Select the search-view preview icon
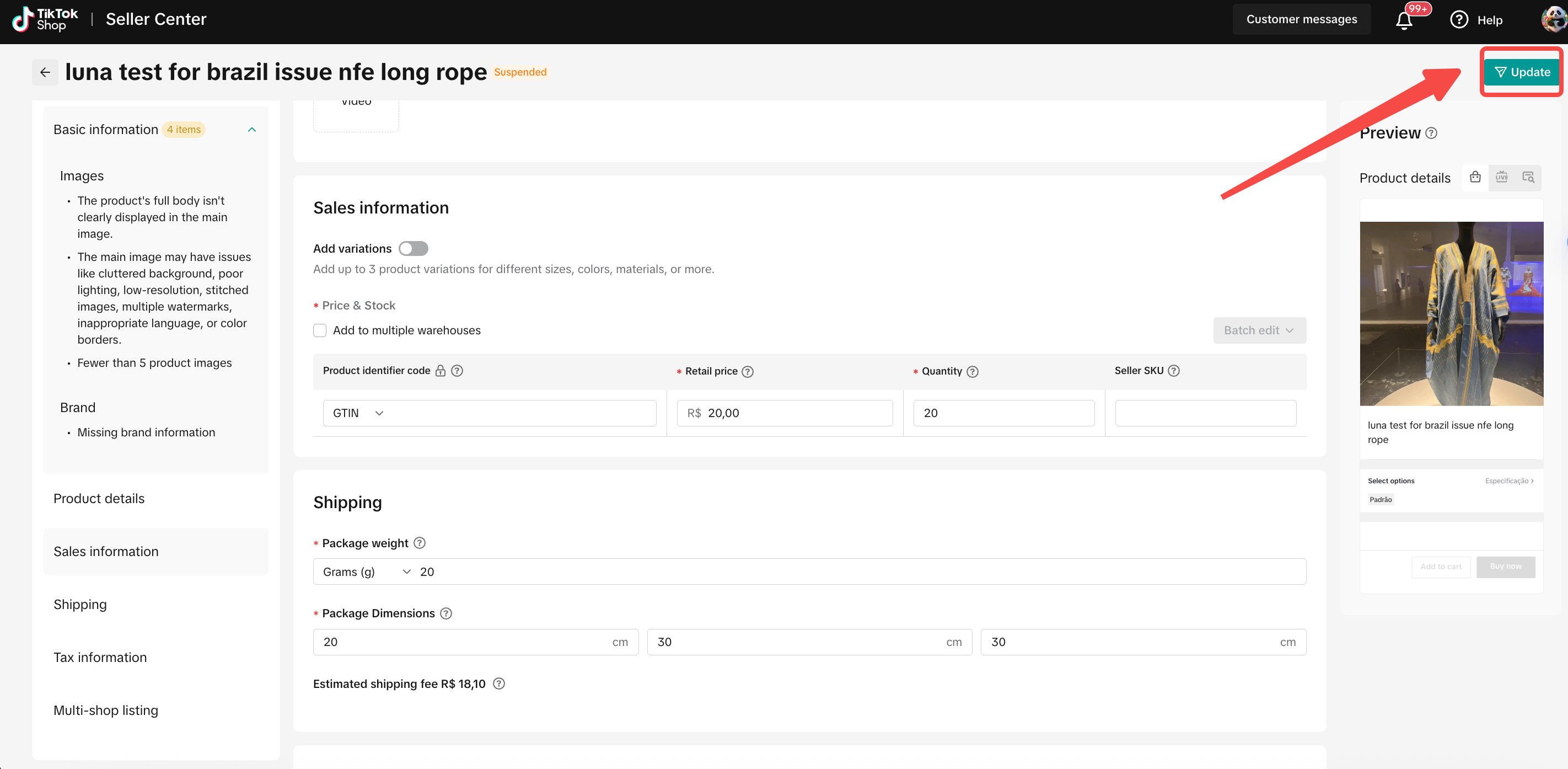 (1528, 177)
